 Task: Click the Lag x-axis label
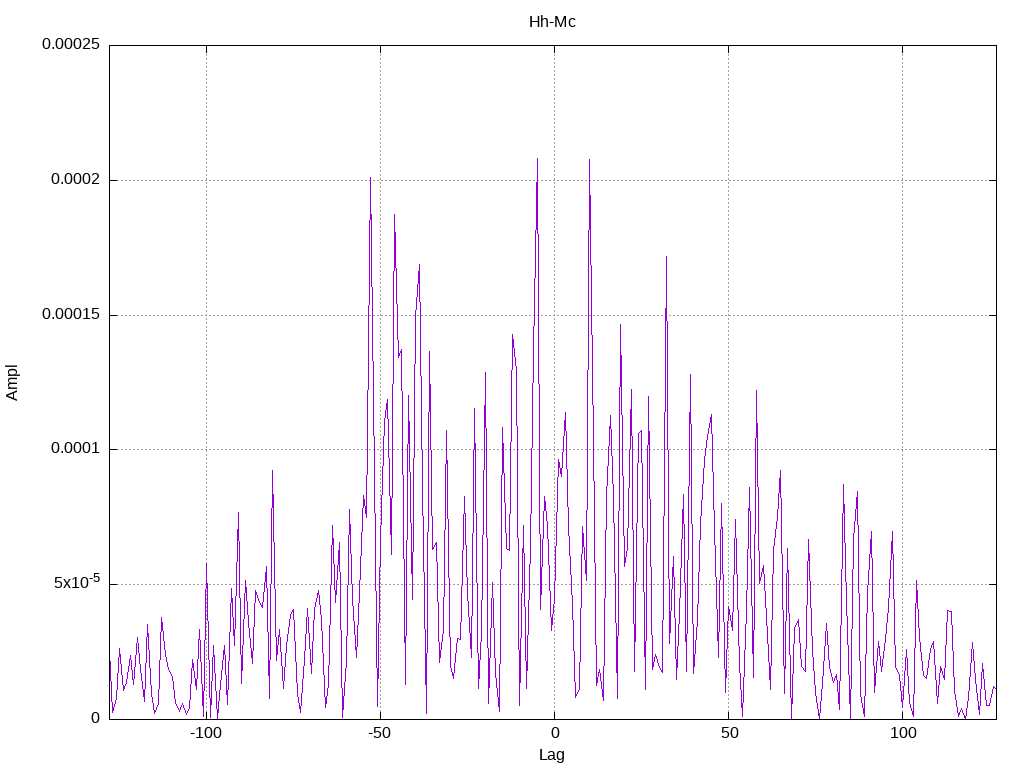click(x=551, y=754)
